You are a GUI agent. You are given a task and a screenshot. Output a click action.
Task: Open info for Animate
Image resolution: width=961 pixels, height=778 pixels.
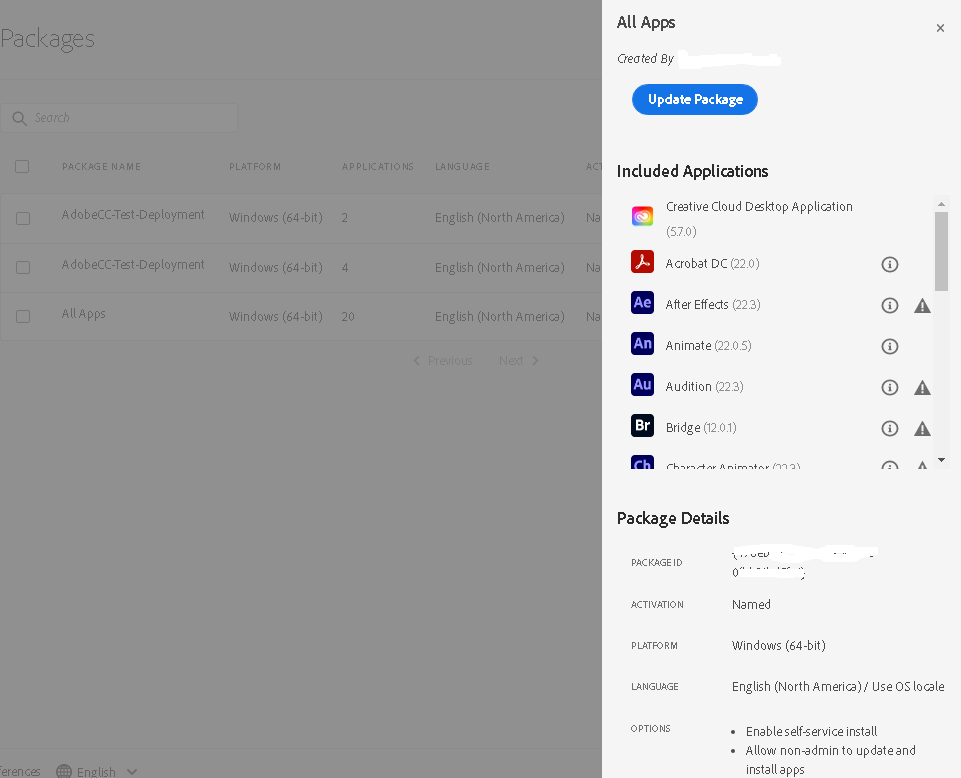889,346
